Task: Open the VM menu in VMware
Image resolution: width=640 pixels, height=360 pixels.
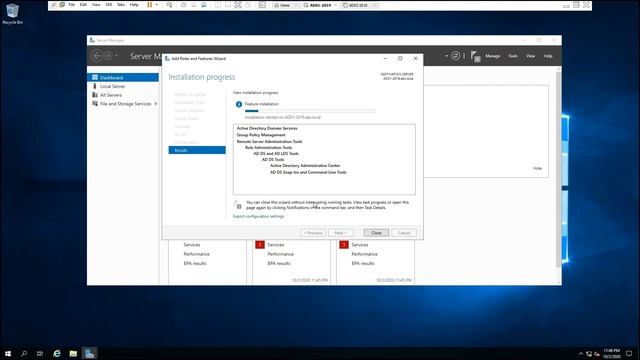Action: (109, 5)
